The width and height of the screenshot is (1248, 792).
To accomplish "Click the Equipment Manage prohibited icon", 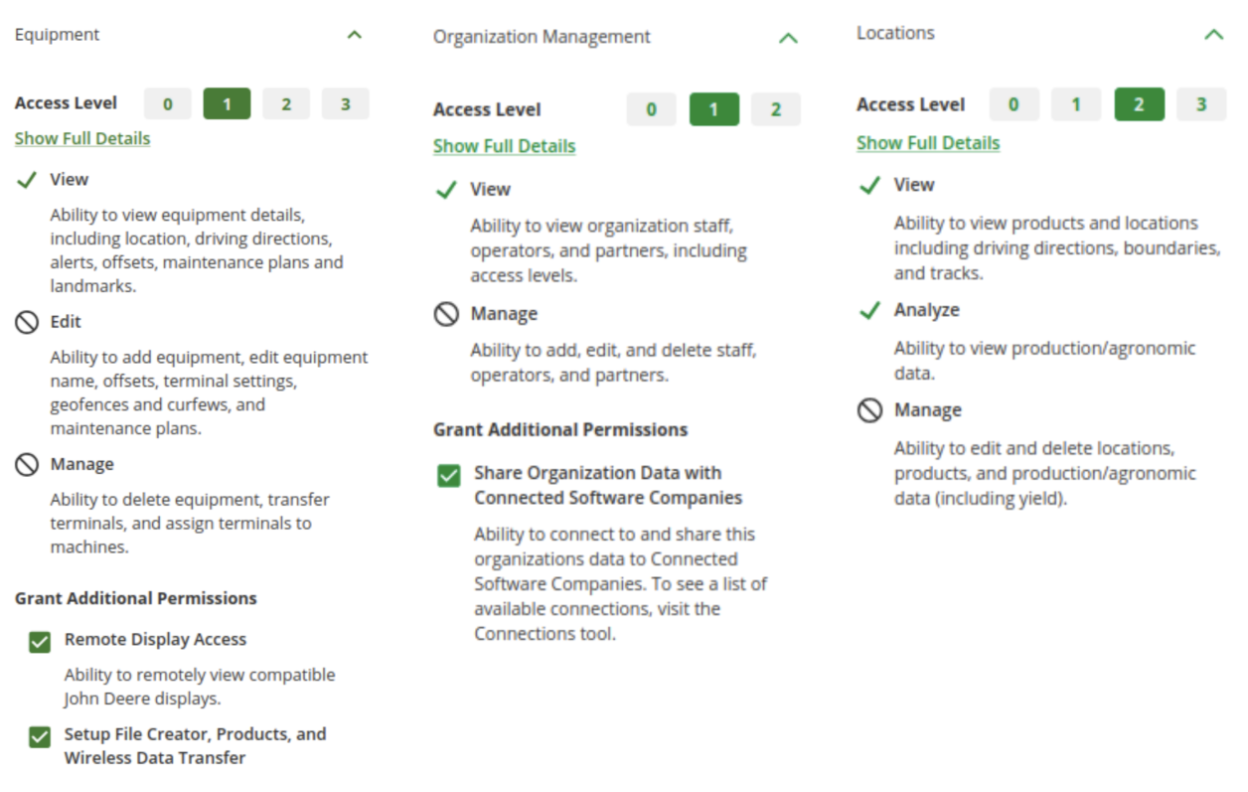I will coord(27,465).
